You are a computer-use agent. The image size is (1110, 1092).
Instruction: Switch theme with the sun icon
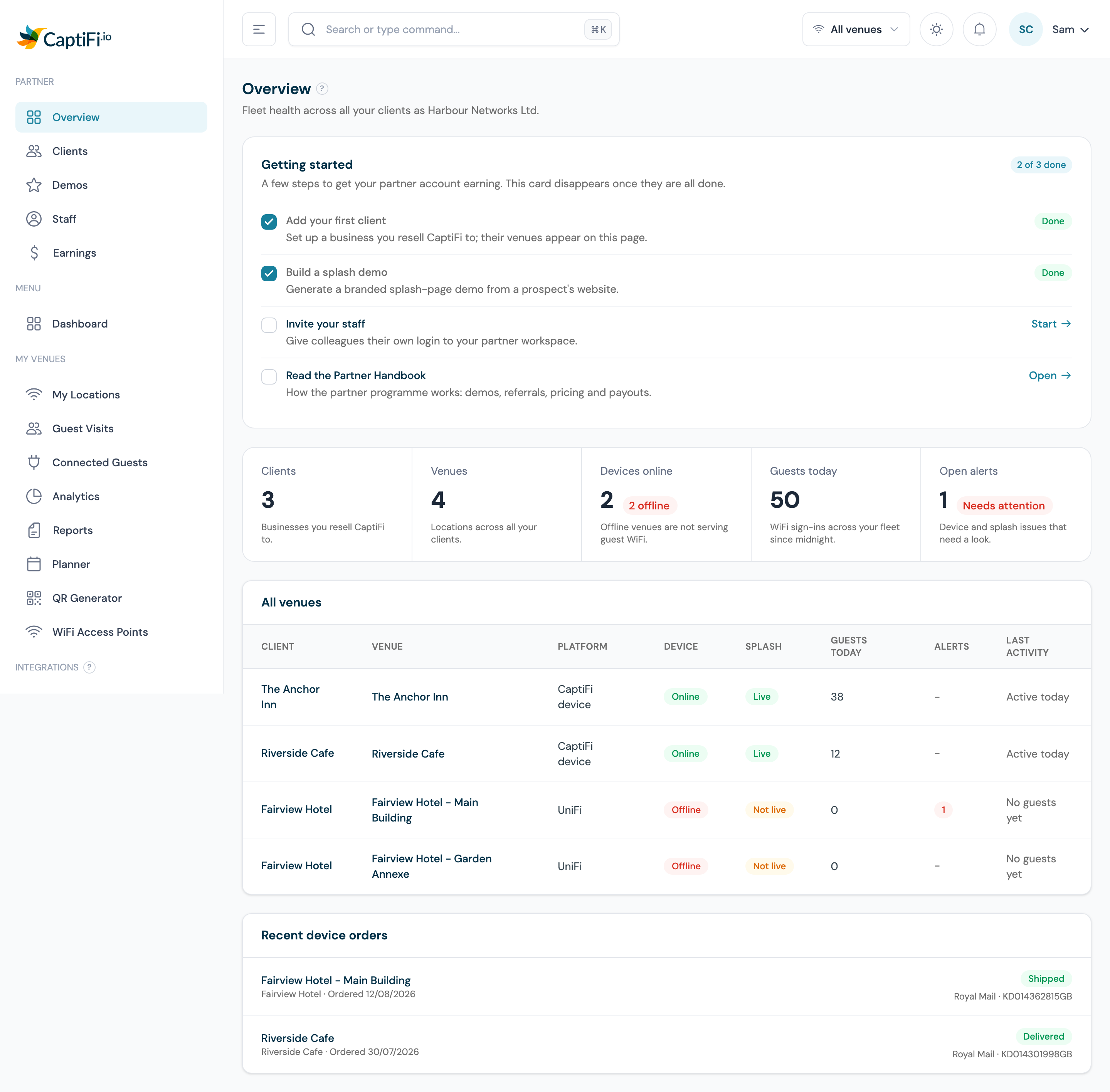(x=936, y=29)
